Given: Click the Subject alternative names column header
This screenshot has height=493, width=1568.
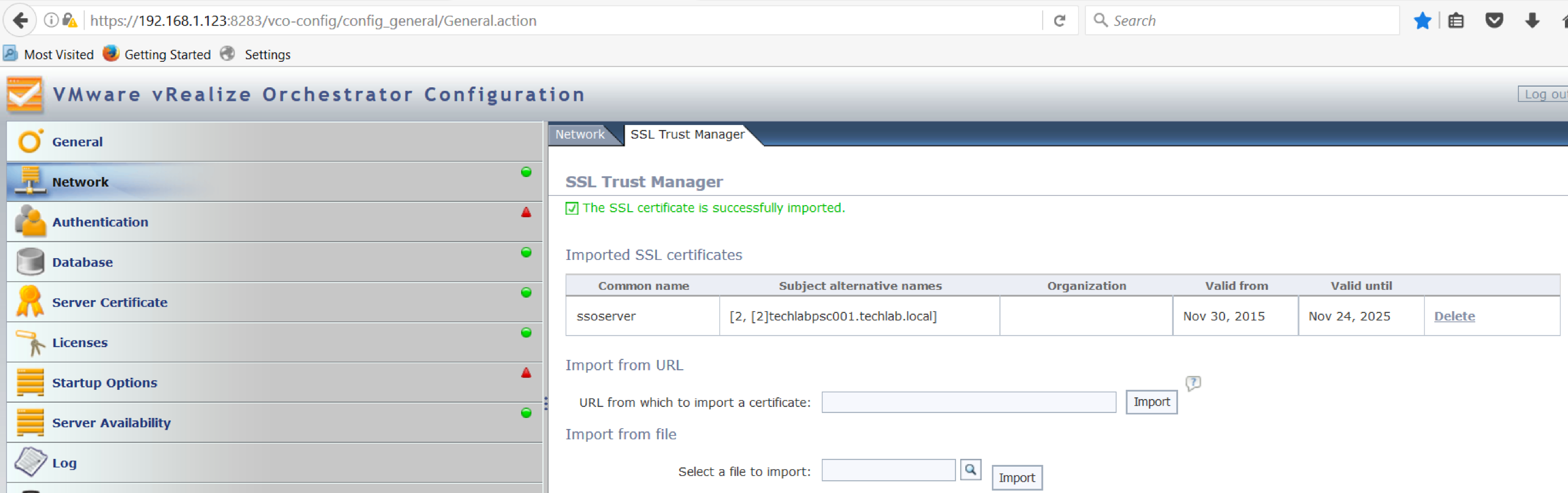Looking at the screenshot, I should click(860, 286).
